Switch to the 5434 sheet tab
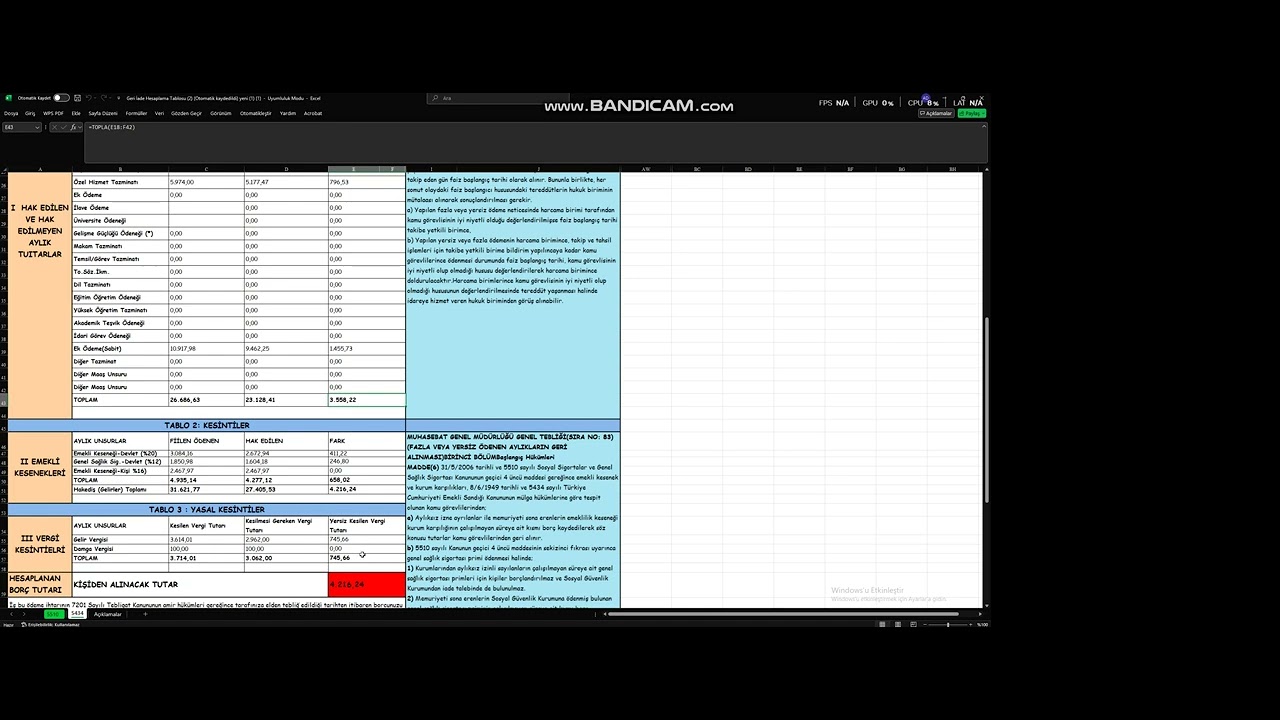The image size is (1280, 720). tap(77, 614)
